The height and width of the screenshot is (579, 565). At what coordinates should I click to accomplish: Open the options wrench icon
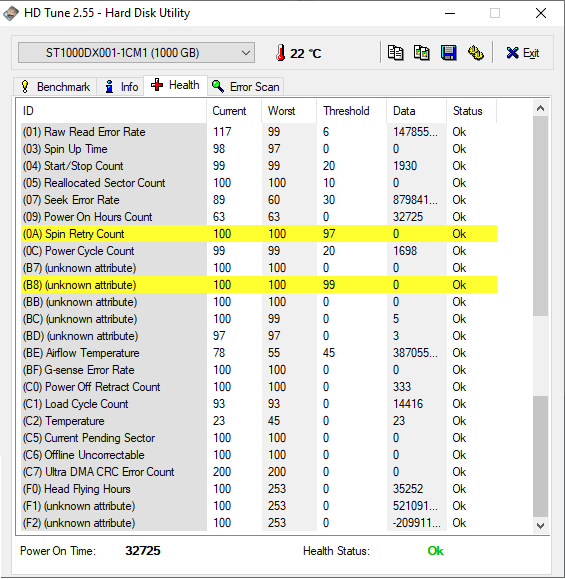476,53
